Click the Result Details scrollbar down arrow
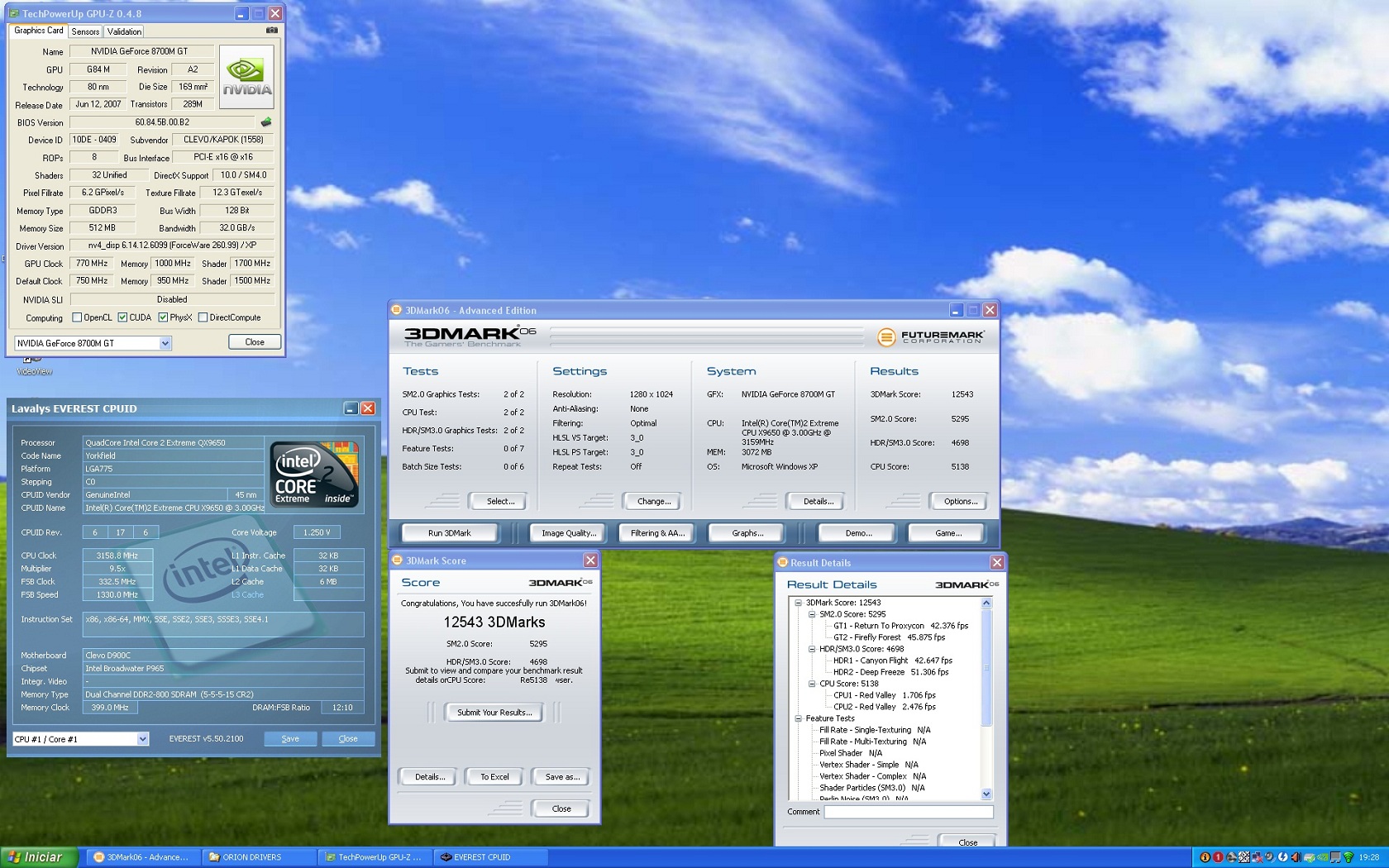This screenshot has height=868, width=1389. (986, 794)
